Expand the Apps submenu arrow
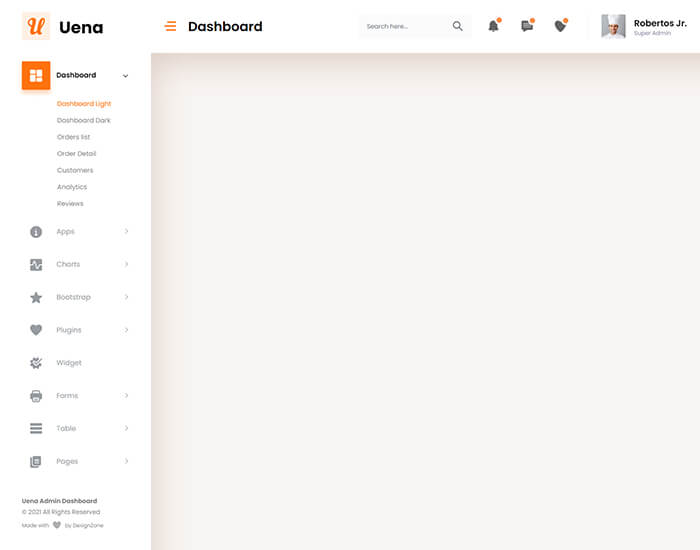Screen dimensions: 700x550 click(126, 232)
